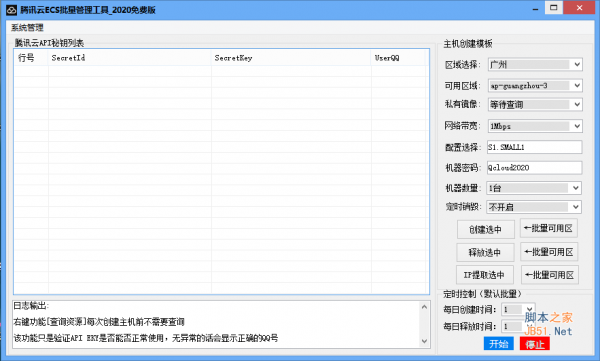Click the 日志输出 label text
600x361 pixels.
tap(31, 305)
